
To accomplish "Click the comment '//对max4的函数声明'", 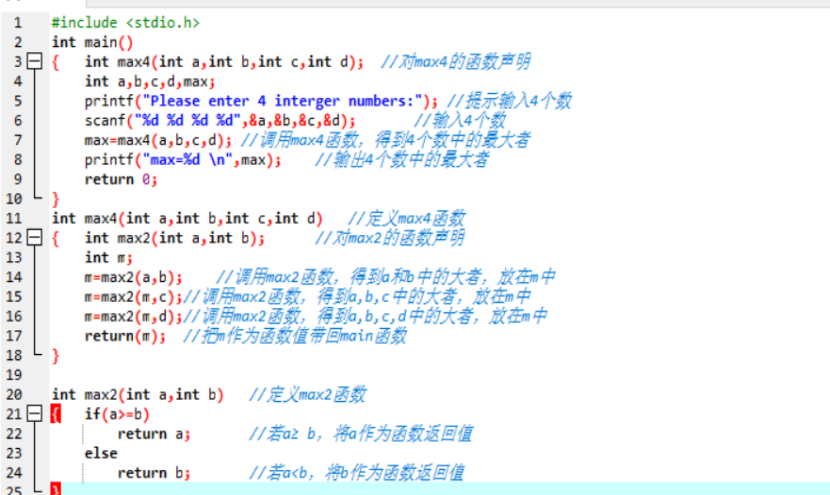I will coord(455,62).
